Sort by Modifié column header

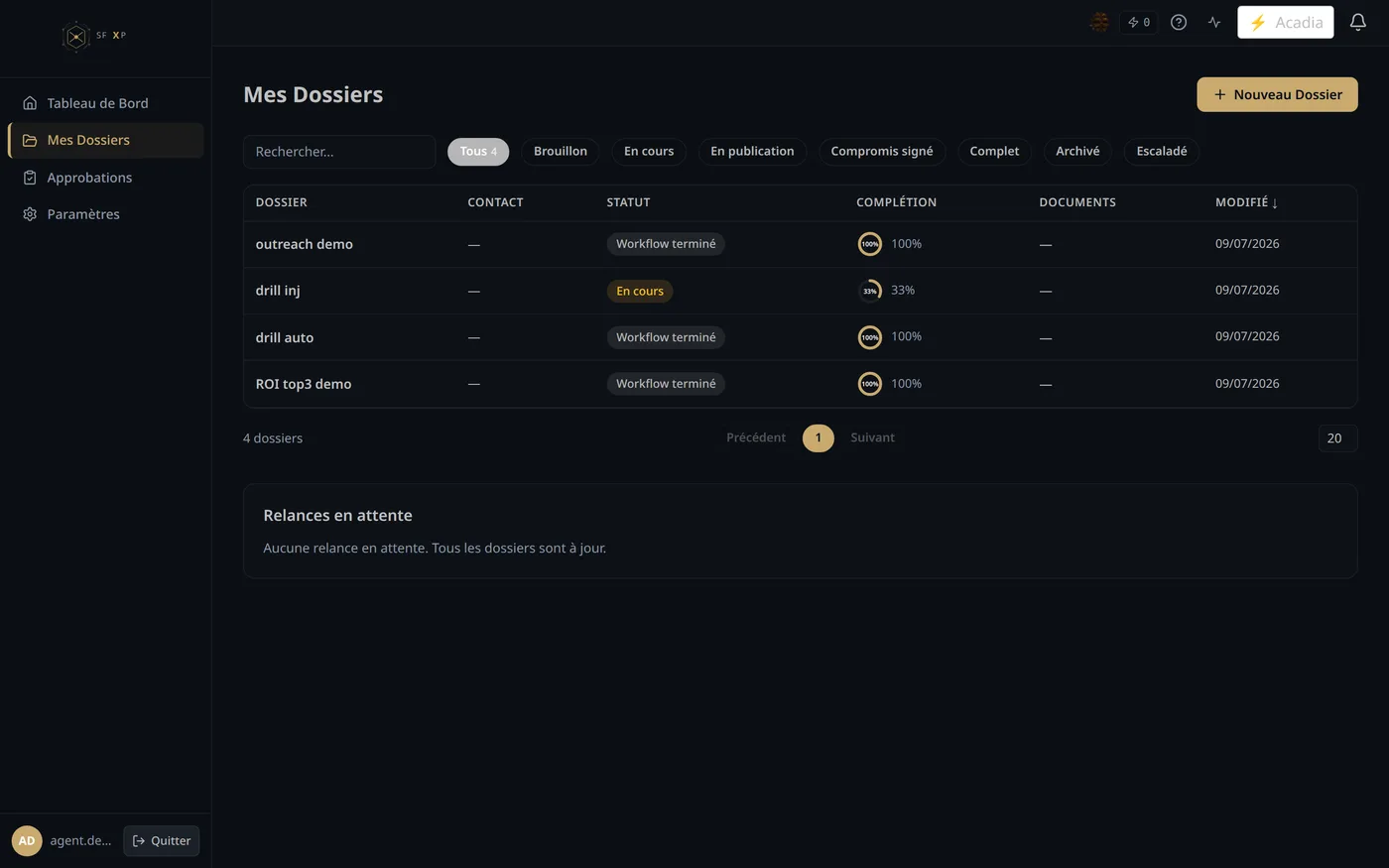pyautogui.click(x=1246, y=202)
